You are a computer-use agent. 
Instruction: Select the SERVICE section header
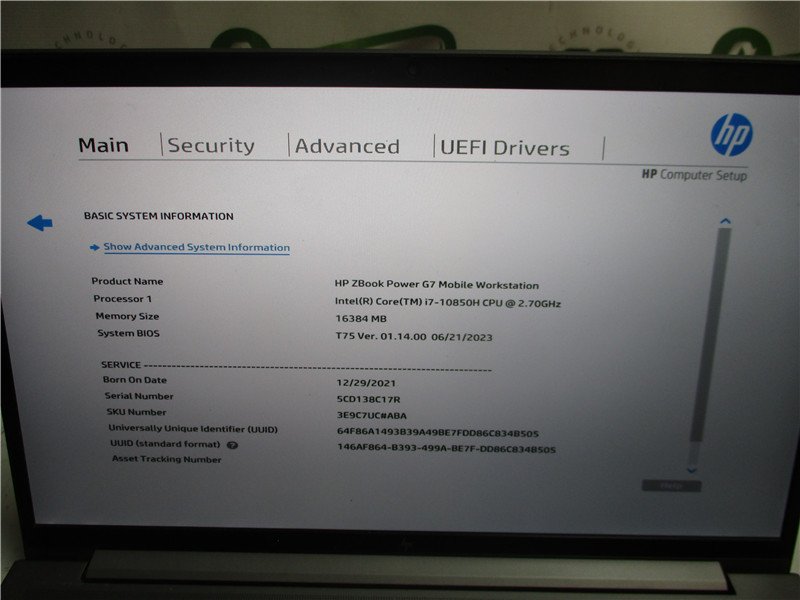pos(121,365)
